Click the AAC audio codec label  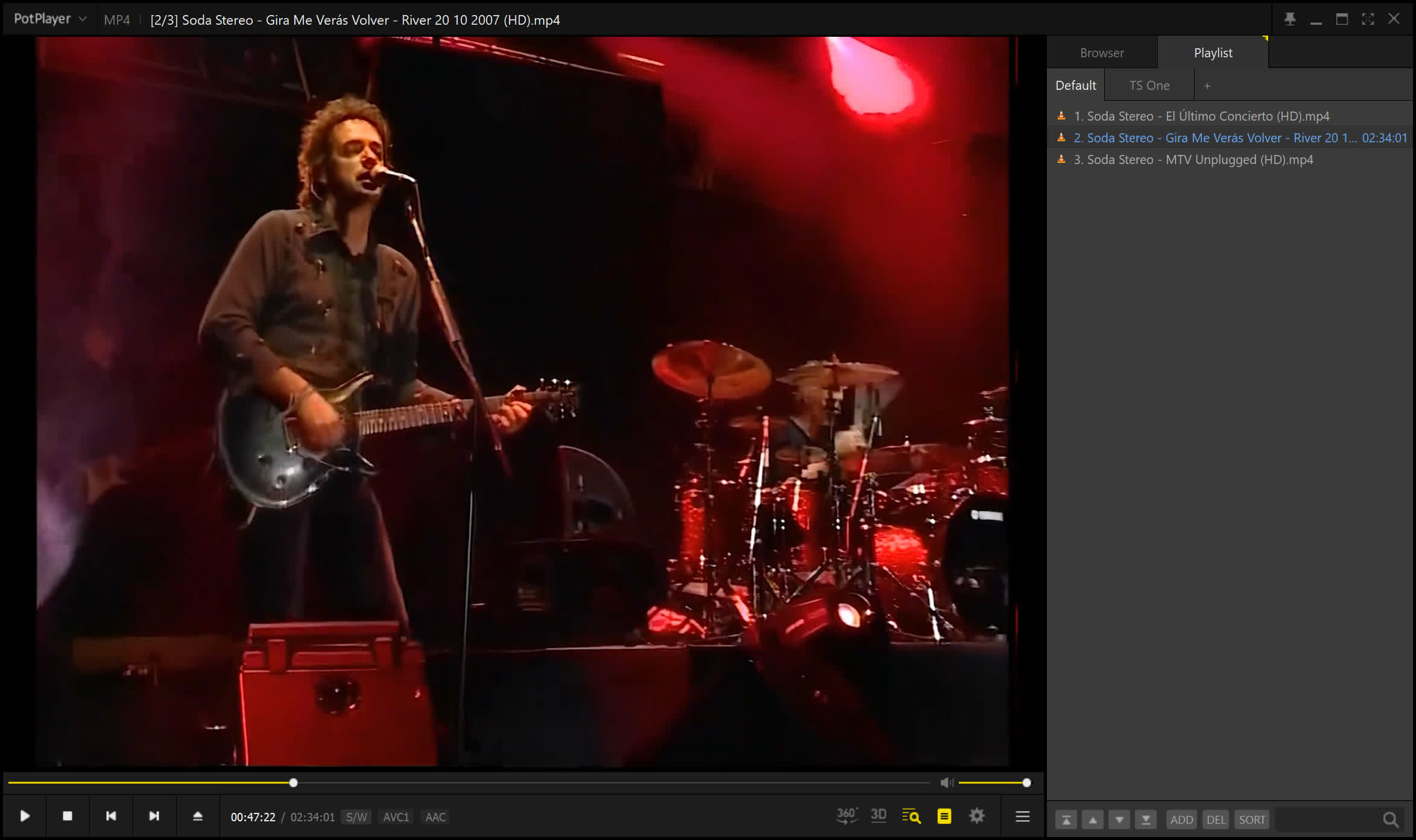click(x=435, y=817)
